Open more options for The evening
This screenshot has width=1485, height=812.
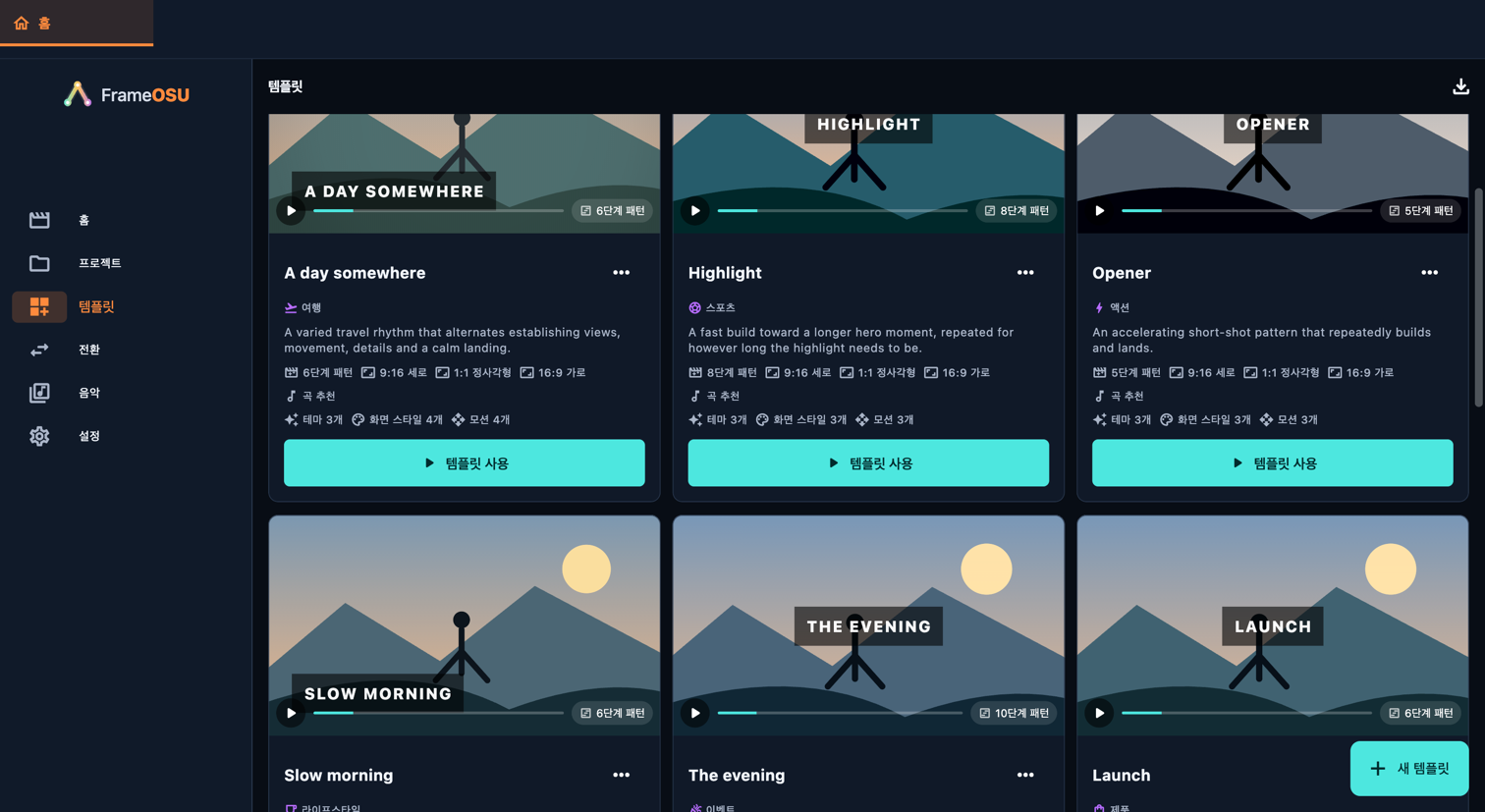tap(1025, 775)
